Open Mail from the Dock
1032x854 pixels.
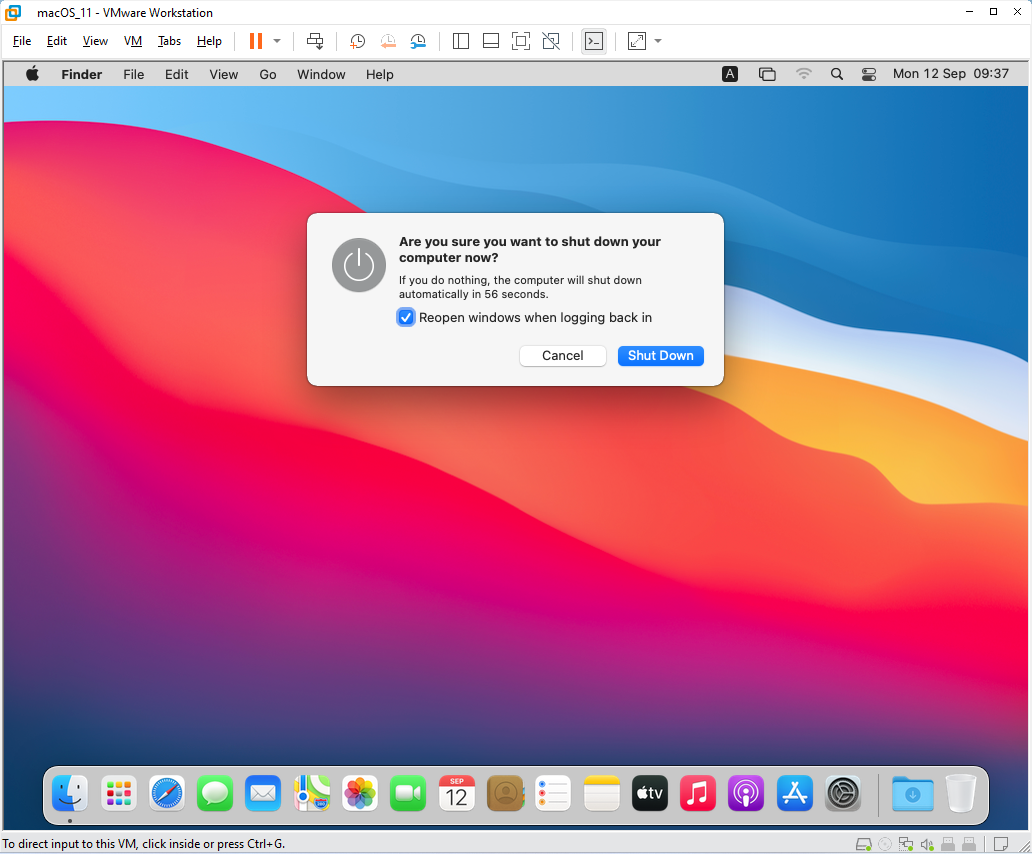coord(263,793)
